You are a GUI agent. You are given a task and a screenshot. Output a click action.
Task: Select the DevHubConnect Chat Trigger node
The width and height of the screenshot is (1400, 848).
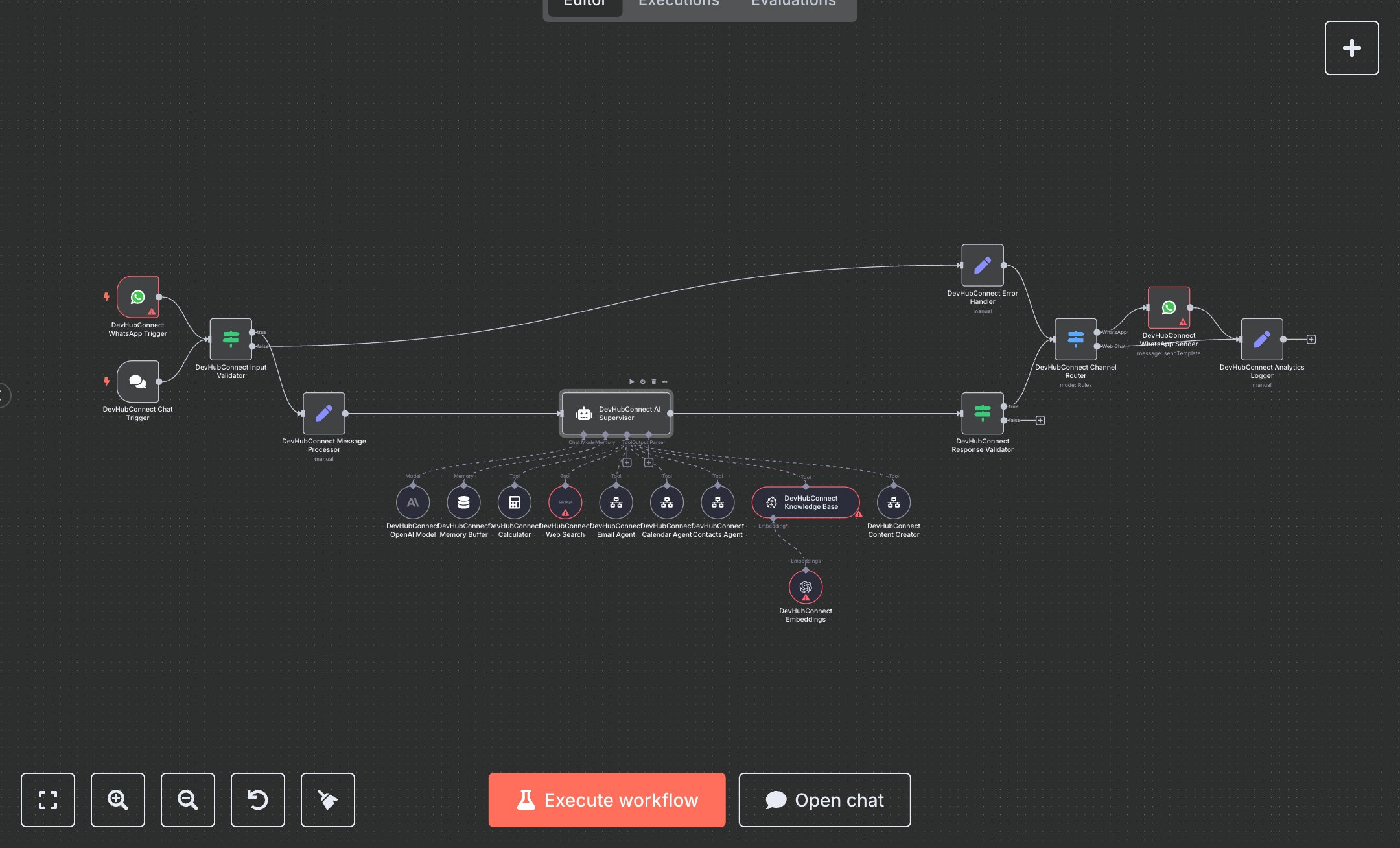(137, 381)
